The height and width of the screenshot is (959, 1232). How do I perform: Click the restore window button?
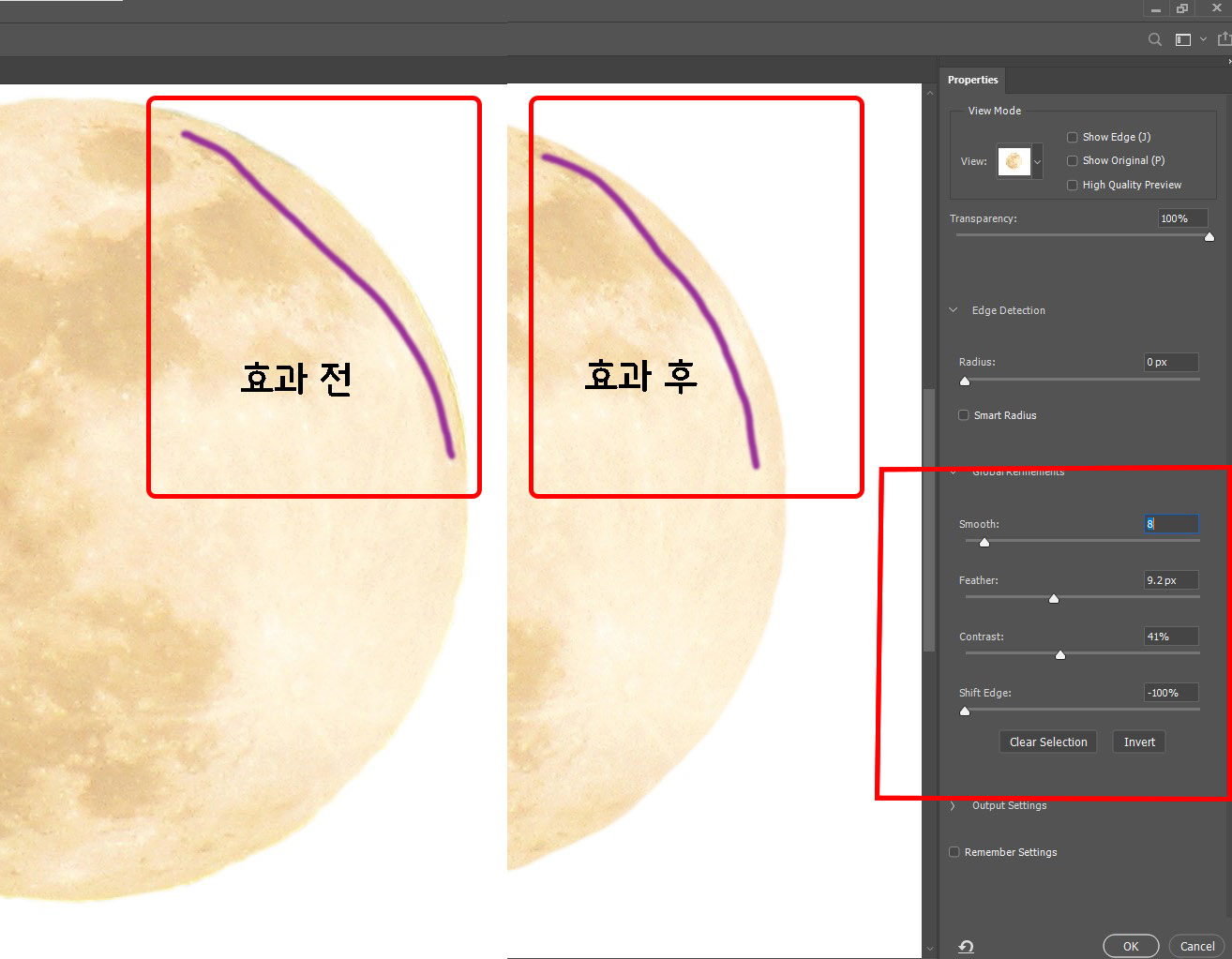pos(1182,8)
